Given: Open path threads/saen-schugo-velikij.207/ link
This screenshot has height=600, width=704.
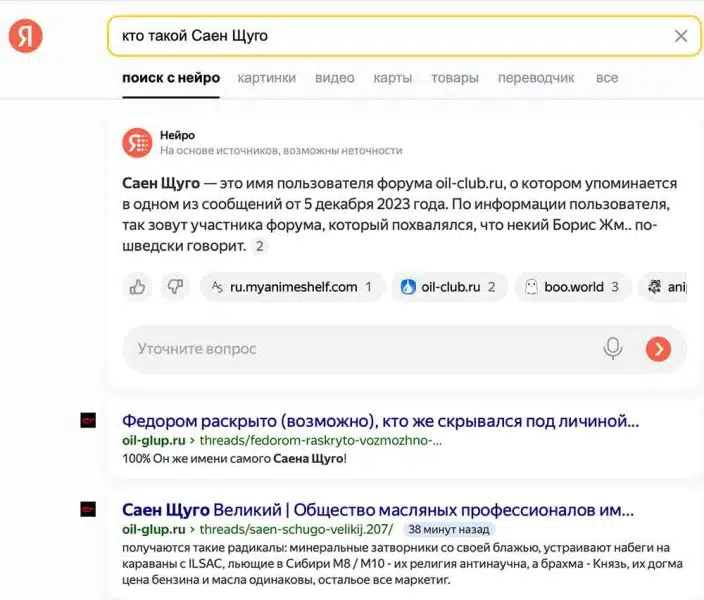Looking at the screenshot, I should coord(296,529).
